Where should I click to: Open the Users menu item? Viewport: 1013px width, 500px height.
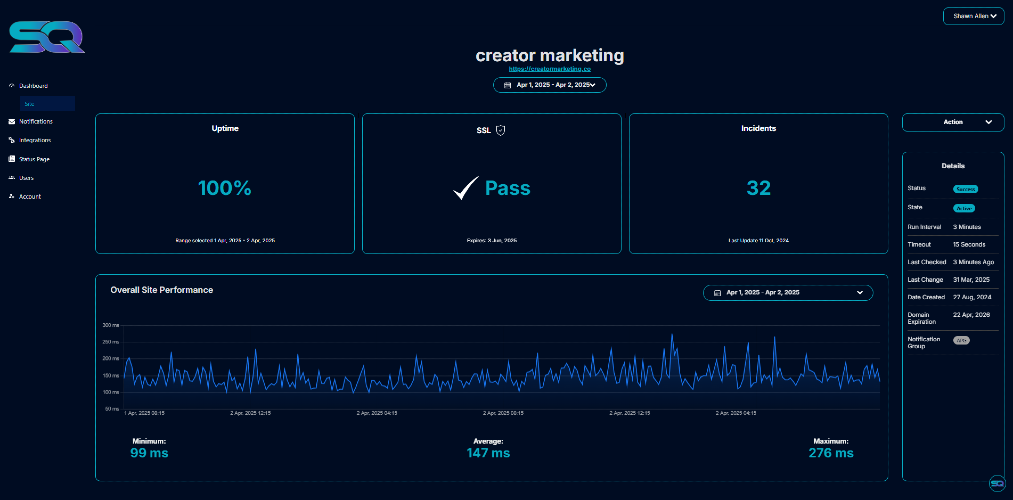click(26, 178)
